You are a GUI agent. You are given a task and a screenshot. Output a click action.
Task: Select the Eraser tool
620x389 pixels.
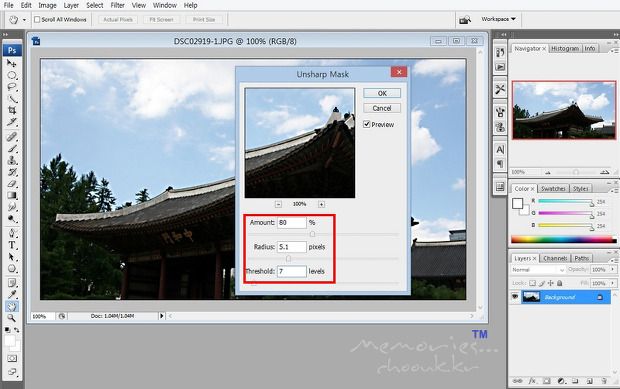coord(12,183)
